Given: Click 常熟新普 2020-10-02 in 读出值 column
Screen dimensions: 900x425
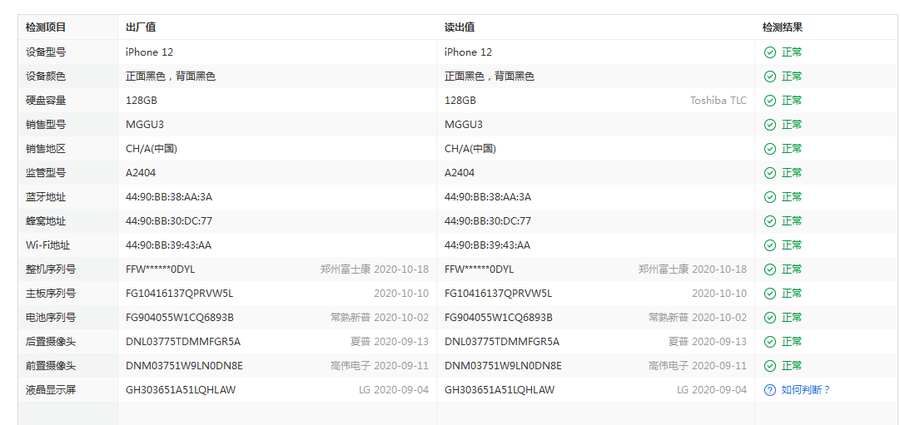Looking at the screenshot, I should click(697, 318).
